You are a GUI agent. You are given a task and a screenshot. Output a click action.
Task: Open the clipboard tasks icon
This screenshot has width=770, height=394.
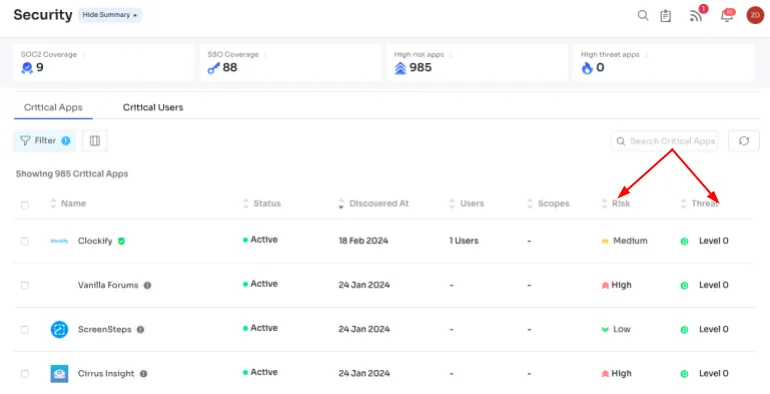point(665,16)
